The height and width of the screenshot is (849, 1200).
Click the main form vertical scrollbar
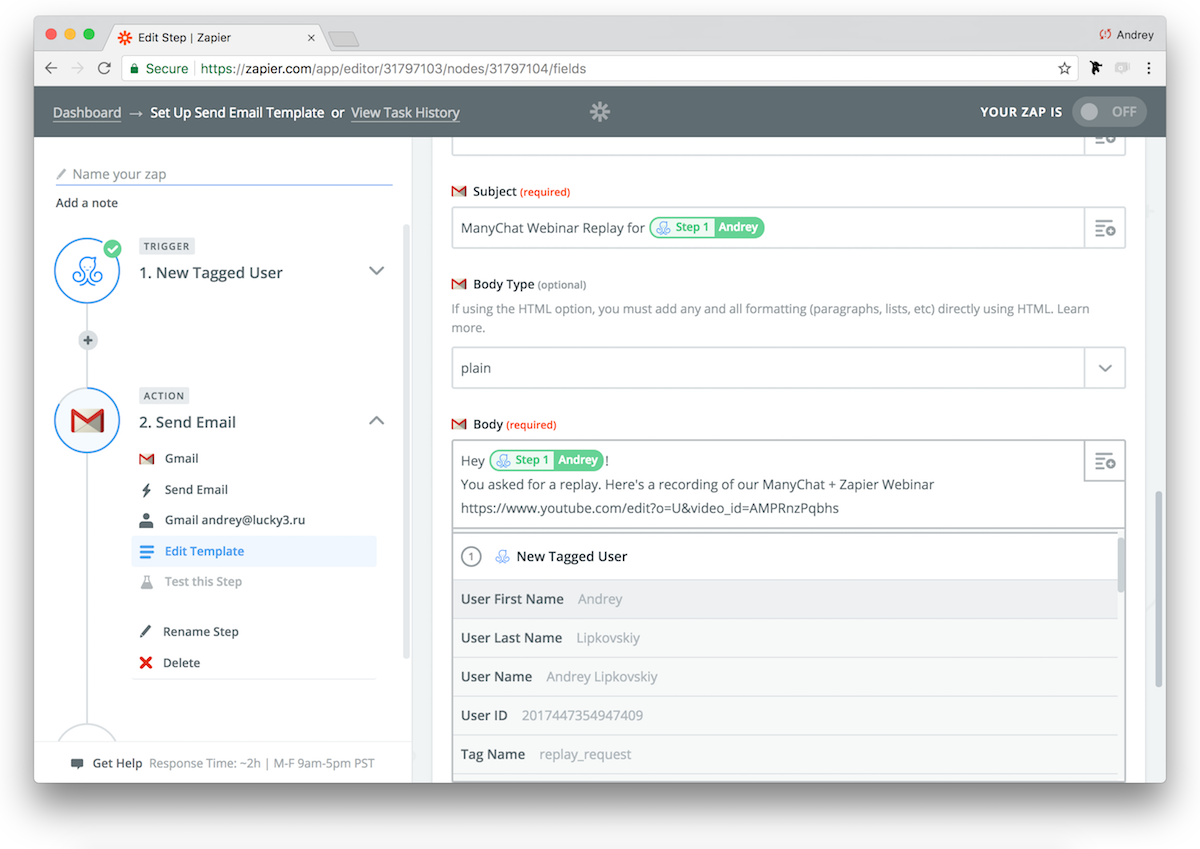coord(1159,588)
